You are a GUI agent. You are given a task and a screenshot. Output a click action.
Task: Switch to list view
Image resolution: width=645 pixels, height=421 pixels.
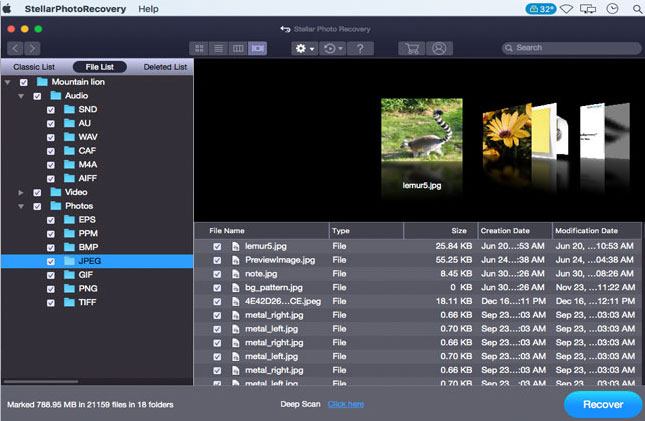coord(218,49)
